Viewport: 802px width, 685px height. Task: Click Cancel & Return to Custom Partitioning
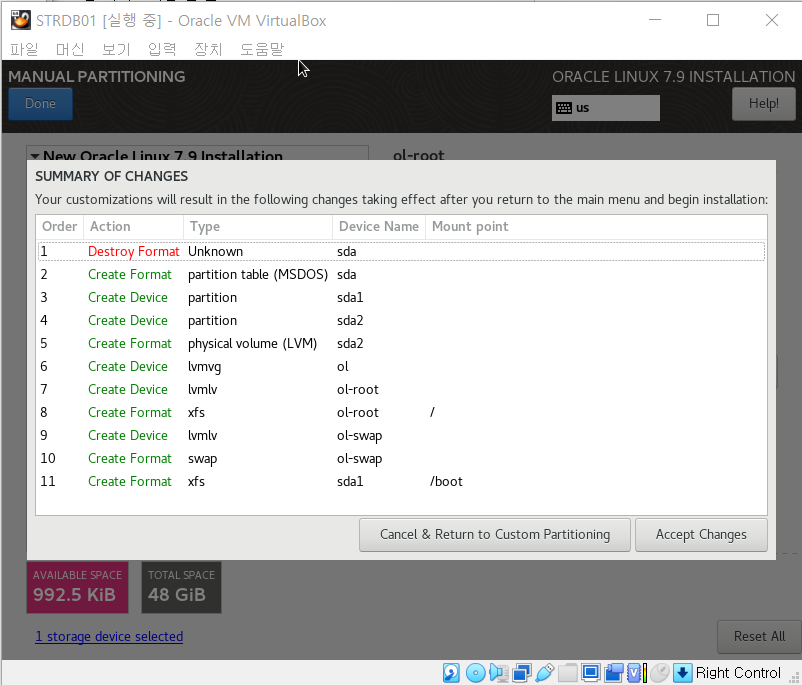coord(495,535)
